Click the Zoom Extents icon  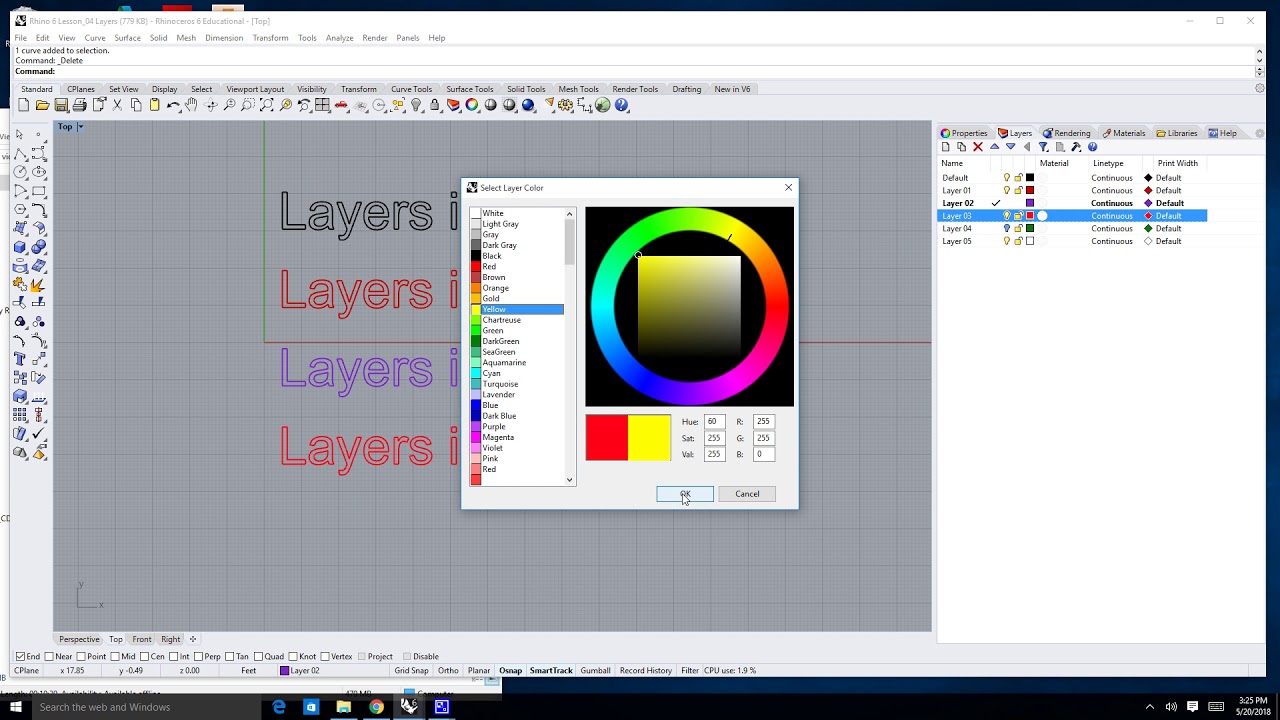click(267, 105)
